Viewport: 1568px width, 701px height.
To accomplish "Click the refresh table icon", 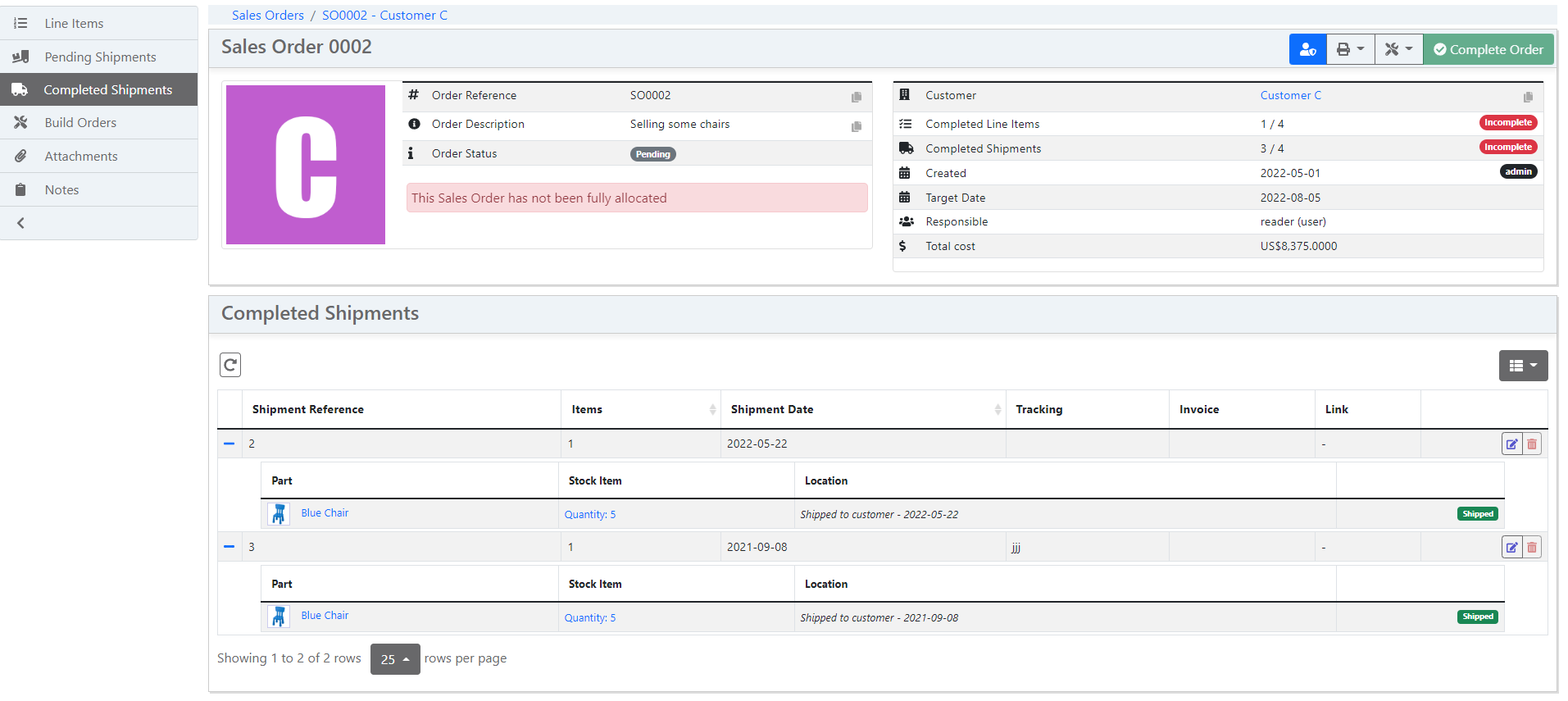I will [230, 365].
